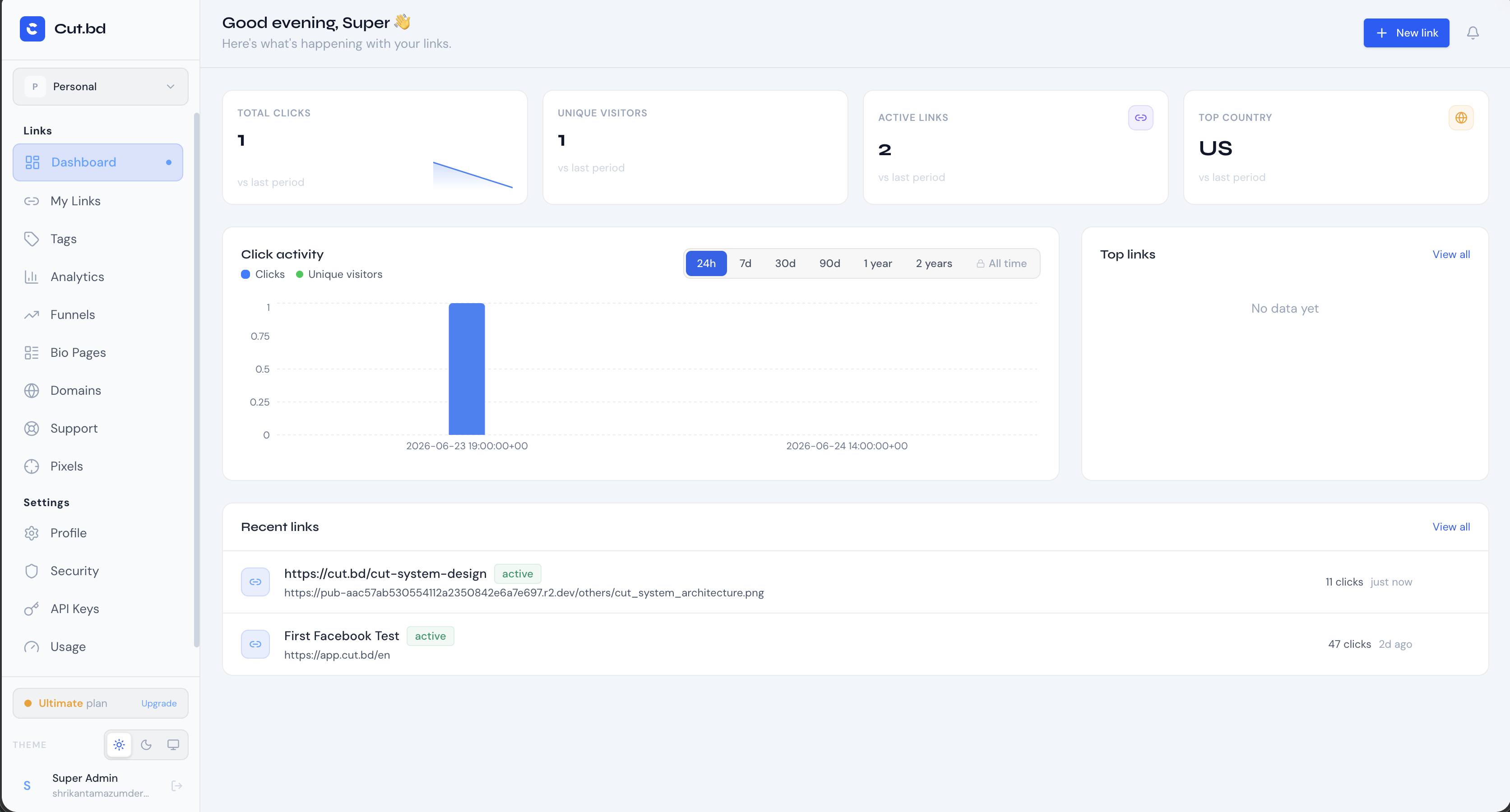Click the API Keys key icon
The height and width of the screenshot is (812, 1510).
(32, 609)
